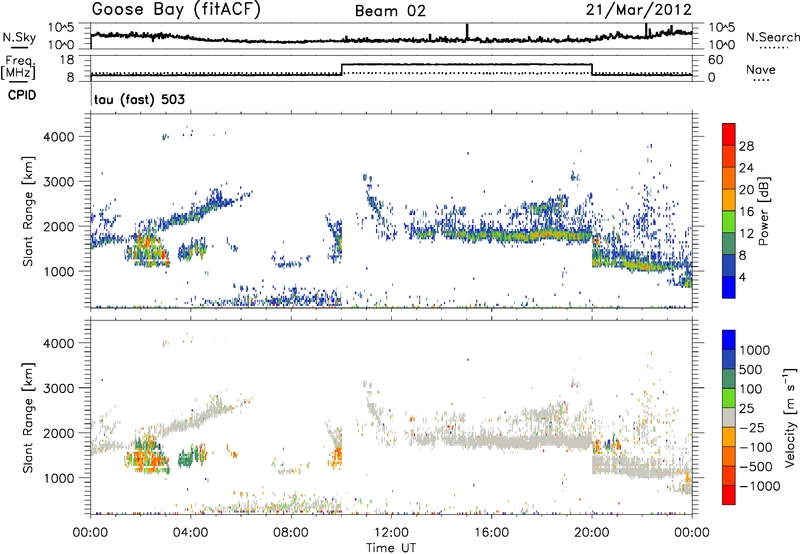Select the light green power color bar segment
This screenshot has height=554, width=800.
(729, 221)
